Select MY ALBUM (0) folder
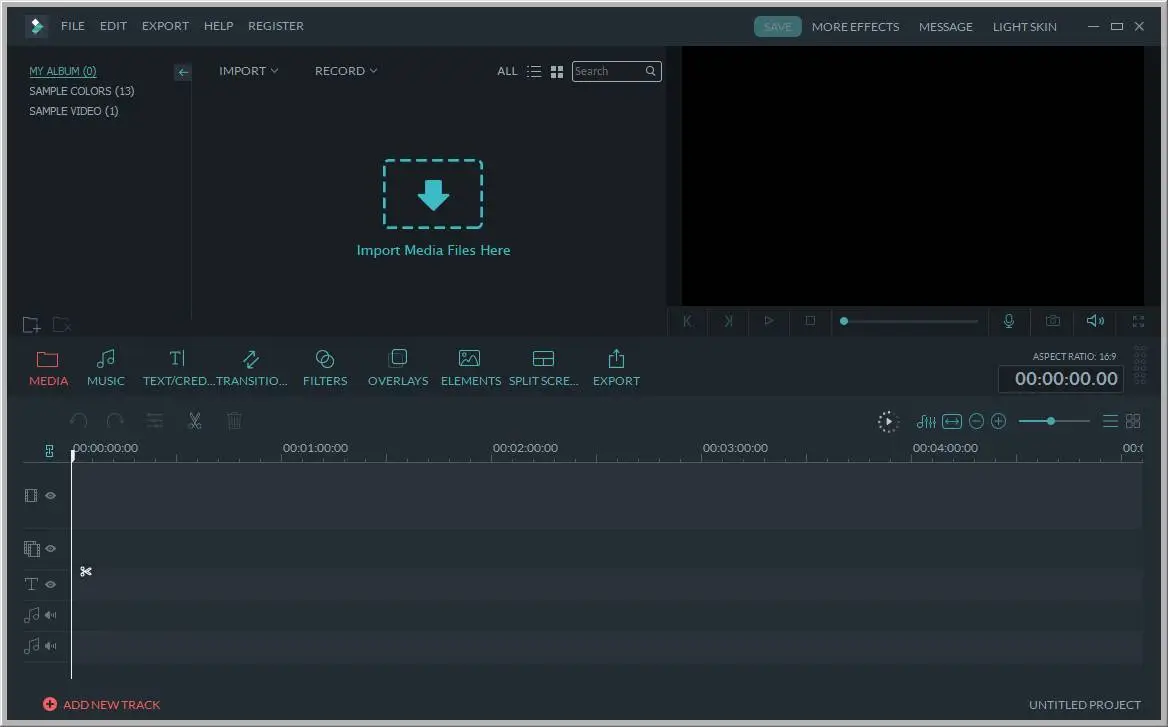The image size is (1168, 727). (63, 71)
